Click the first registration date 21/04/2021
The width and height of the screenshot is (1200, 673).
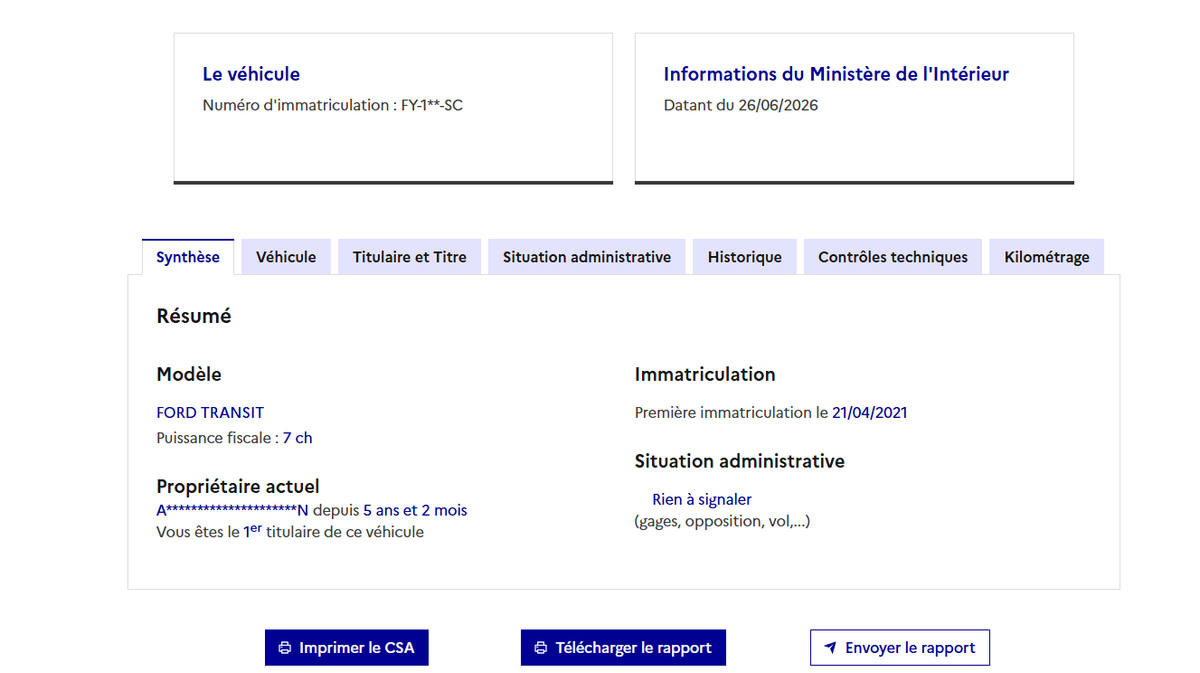[x=870, y=412]
